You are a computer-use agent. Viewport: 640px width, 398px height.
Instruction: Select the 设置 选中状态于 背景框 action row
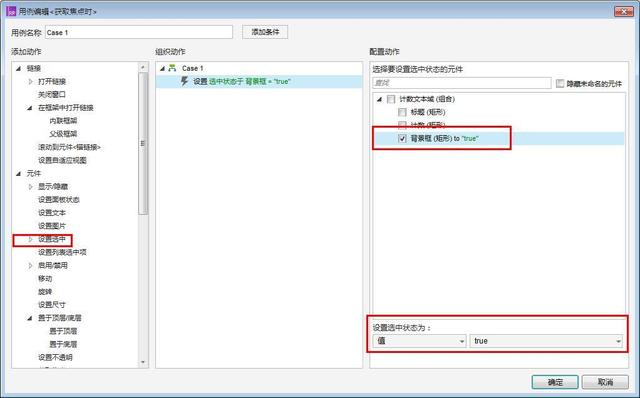pyautogui.click(x=259, y=82)
